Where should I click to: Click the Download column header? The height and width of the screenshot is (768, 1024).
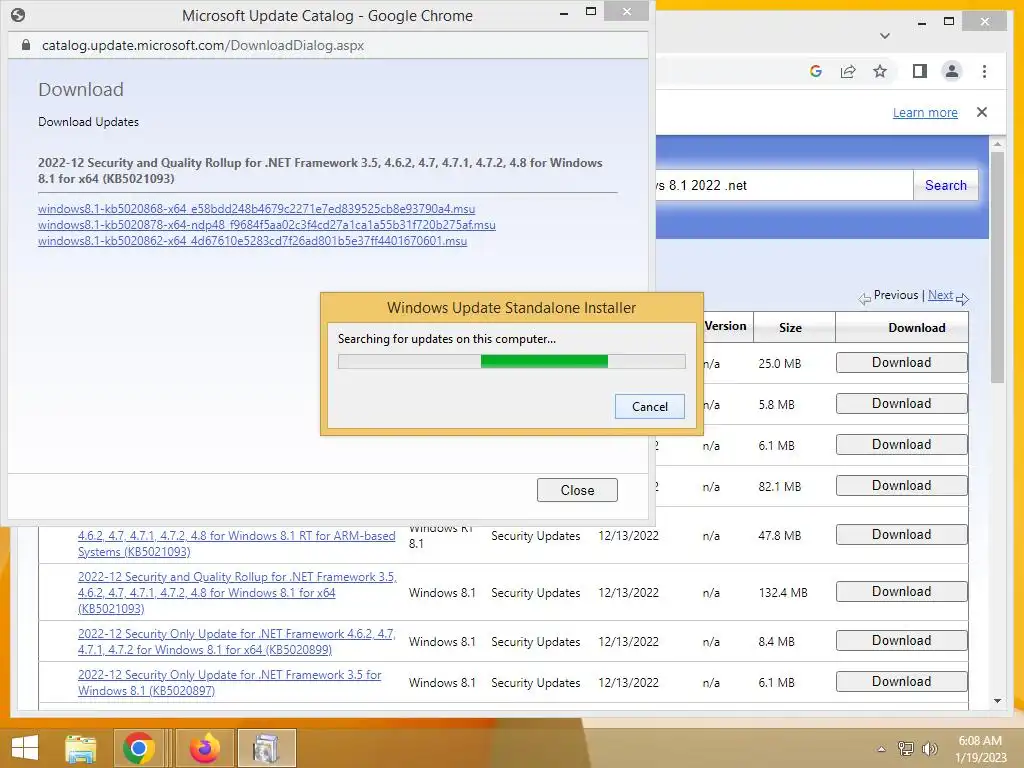click(916, 328)
